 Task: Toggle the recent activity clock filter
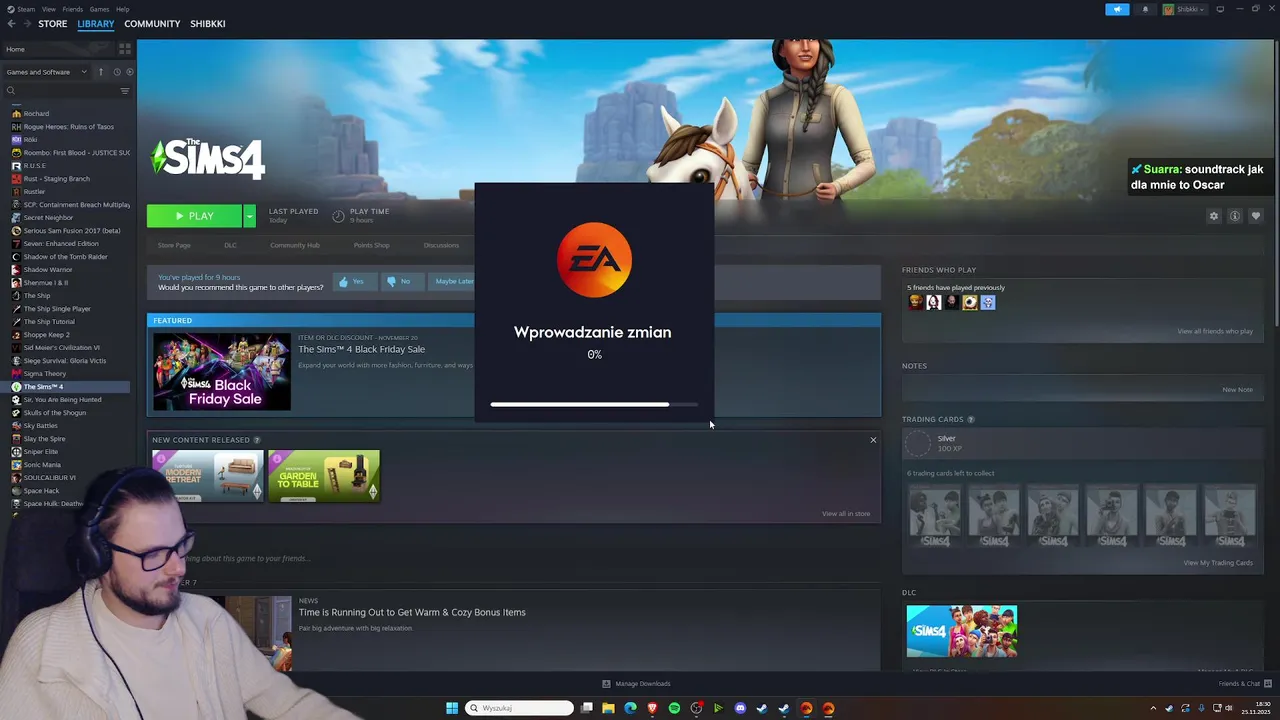117,72
